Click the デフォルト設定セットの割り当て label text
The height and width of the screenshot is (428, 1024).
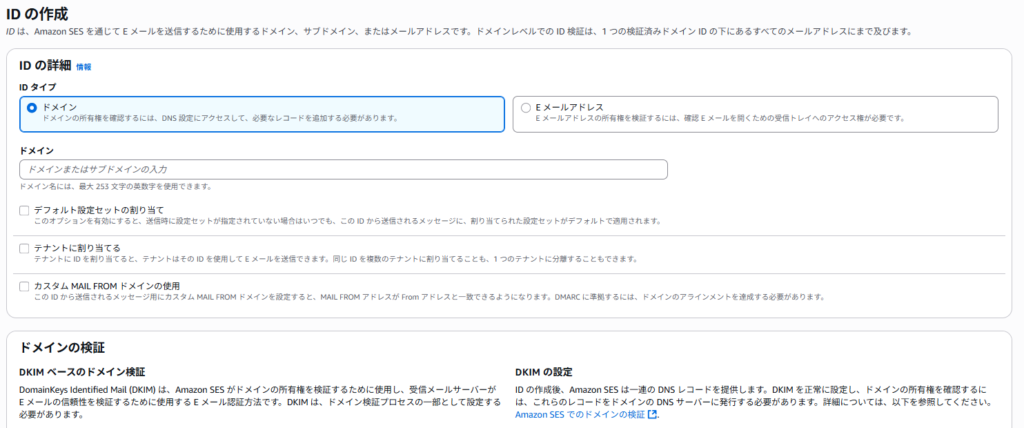[98, 210]
